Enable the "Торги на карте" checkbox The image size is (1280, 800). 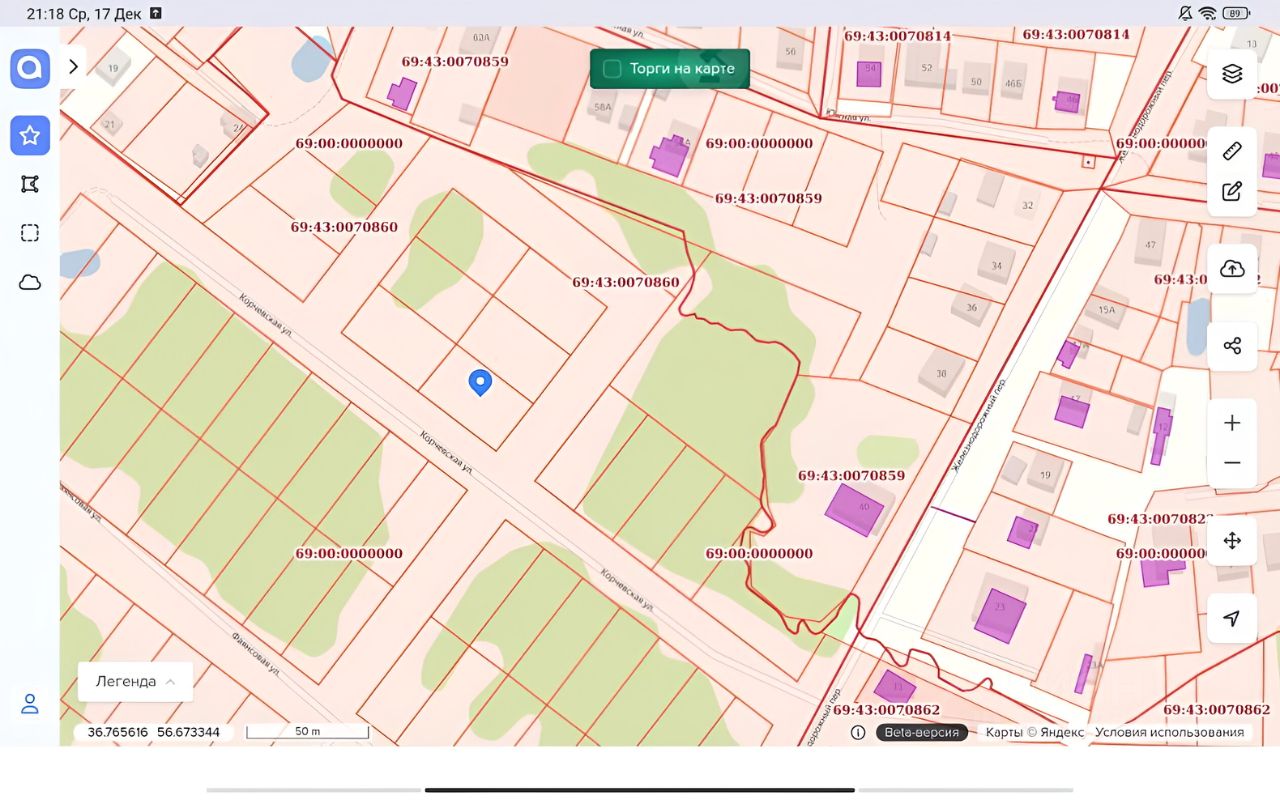coord(612,69)
